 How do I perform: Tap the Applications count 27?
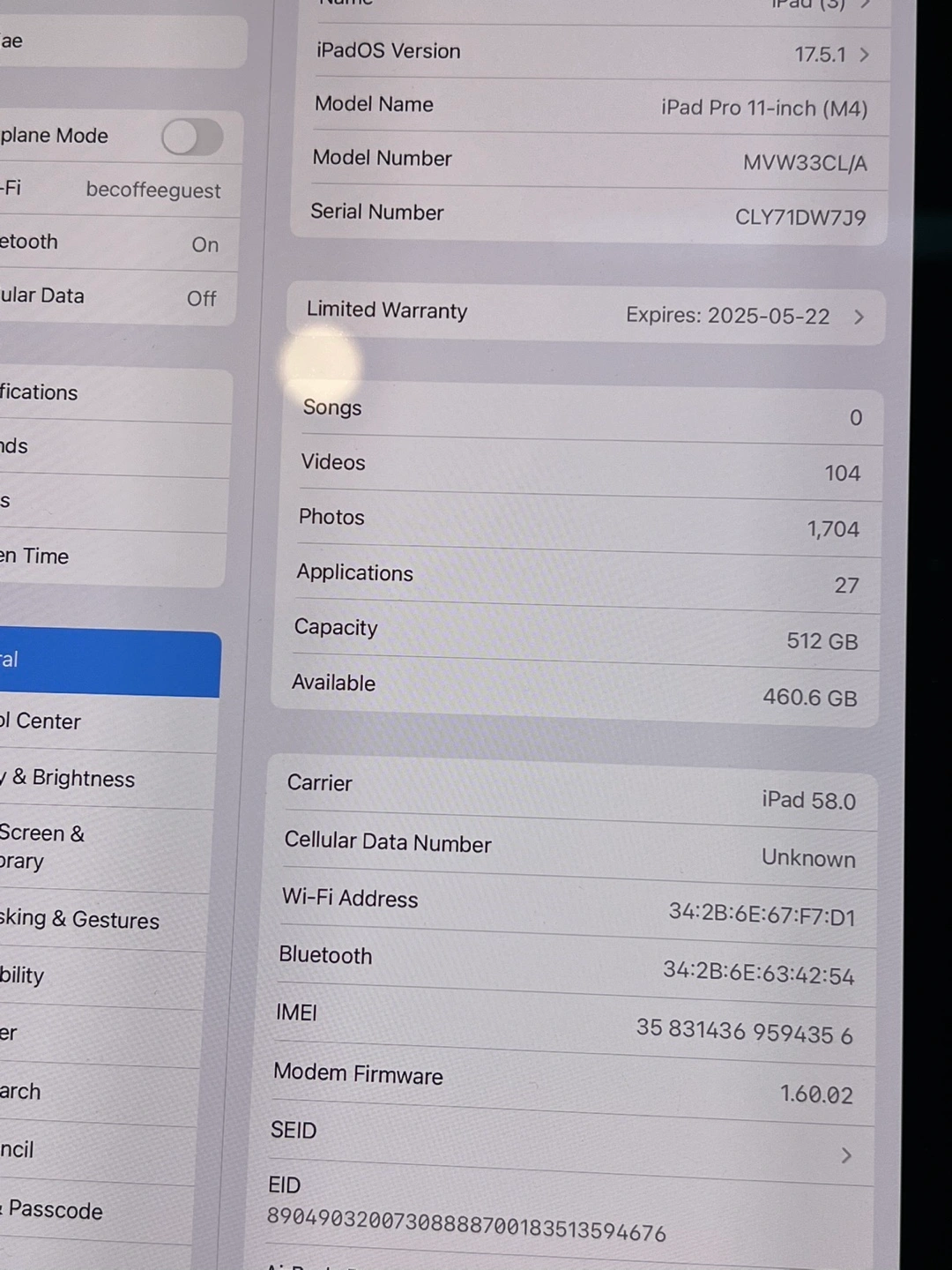pos(847,586)
